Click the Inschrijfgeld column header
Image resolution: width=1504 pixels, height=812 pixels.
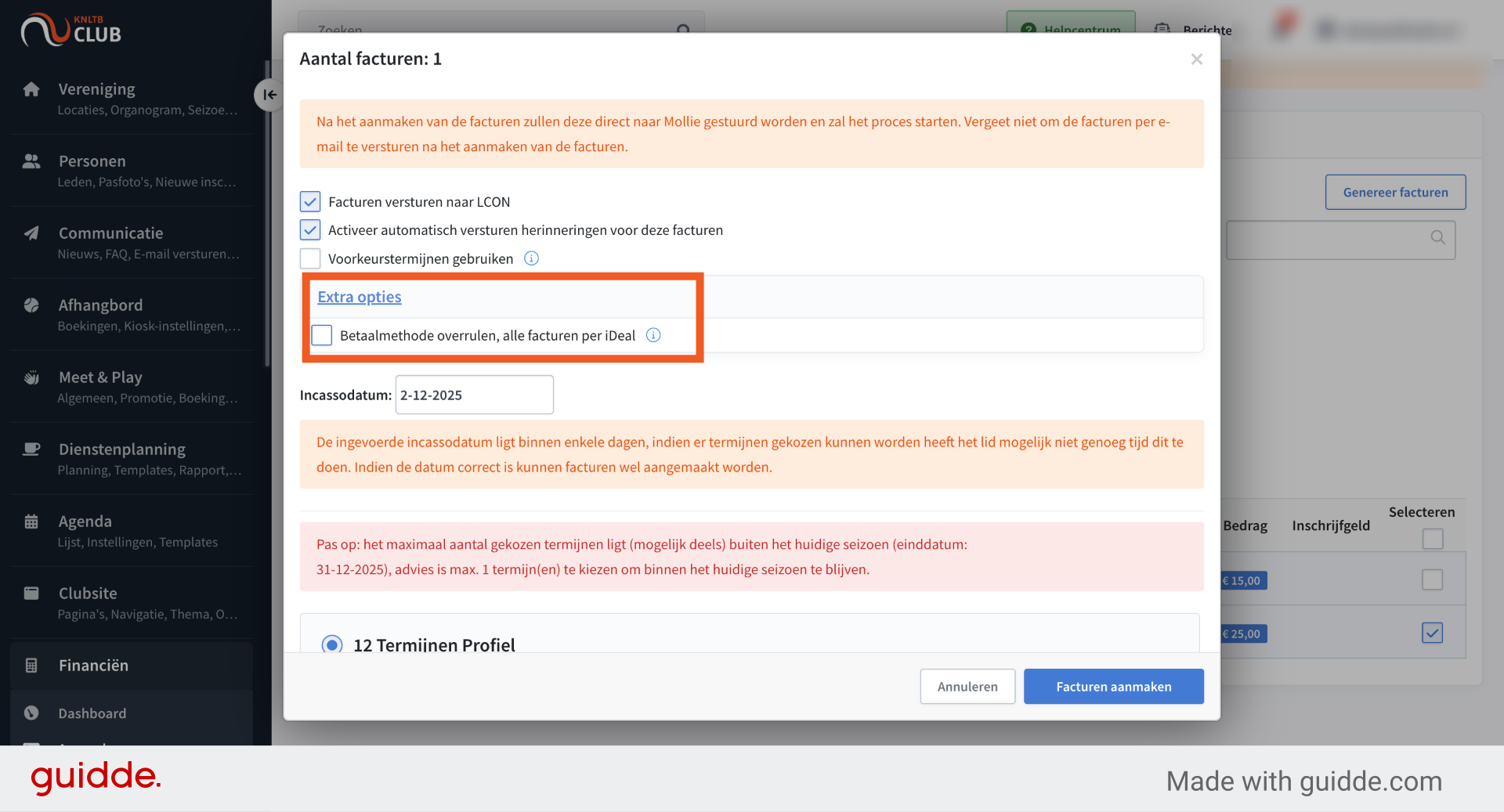point(1330,525)
